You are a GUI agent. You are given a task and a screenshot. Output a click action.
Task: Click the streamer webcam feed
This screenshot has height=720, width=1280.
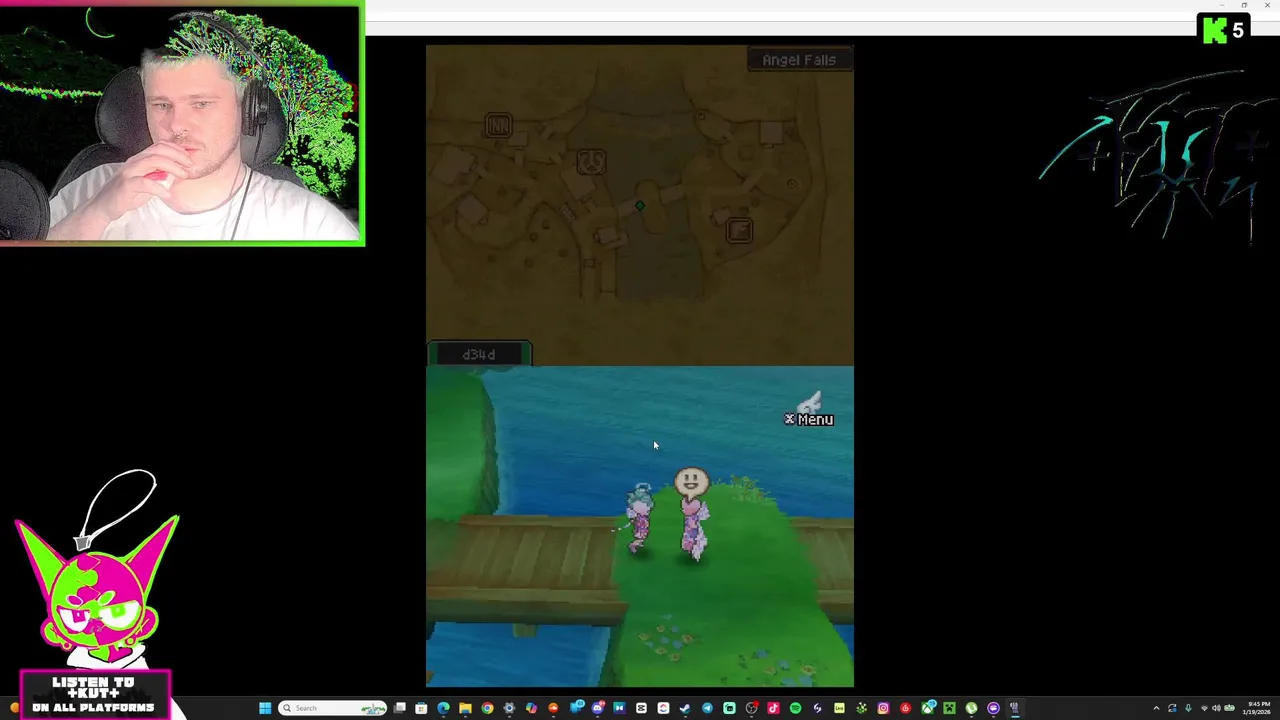point(181,124)
